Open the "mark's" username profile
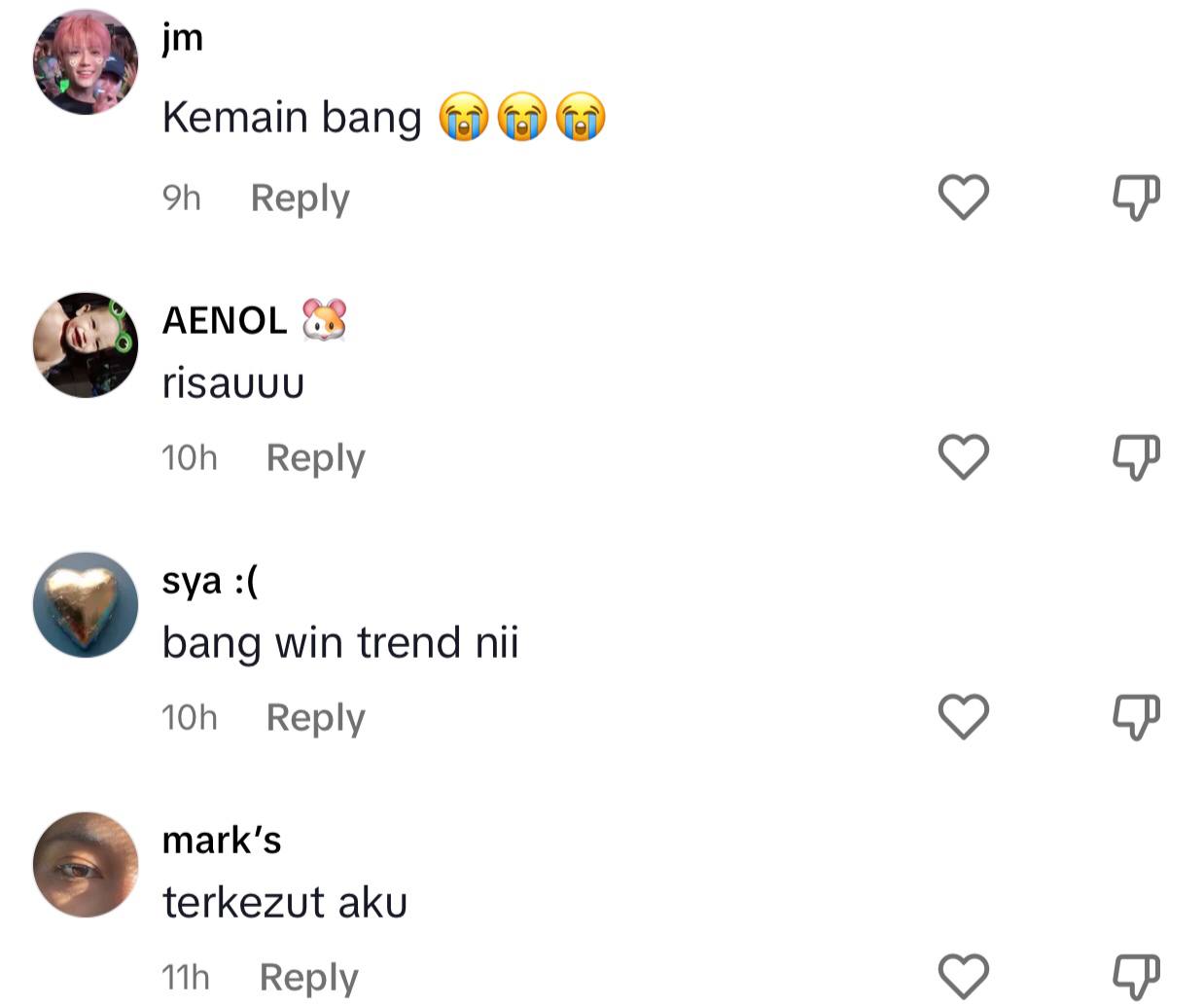Screen dimensions: 1204x1007 point(222,840)
